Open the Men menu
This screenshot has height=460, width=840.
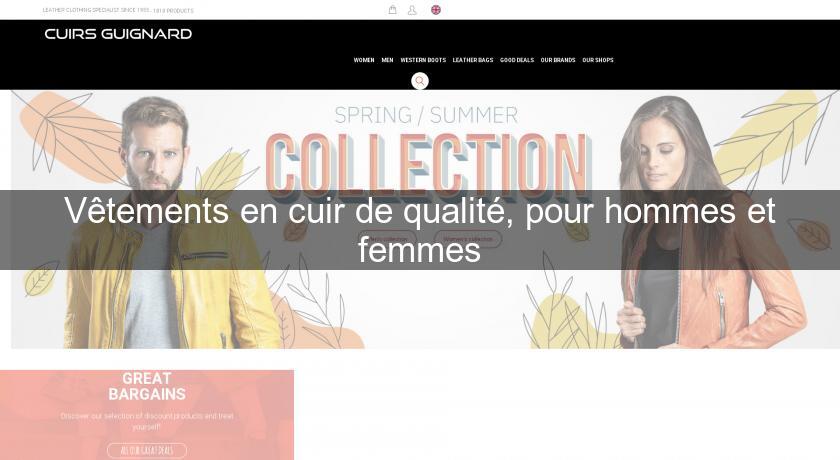coord(387,60)
